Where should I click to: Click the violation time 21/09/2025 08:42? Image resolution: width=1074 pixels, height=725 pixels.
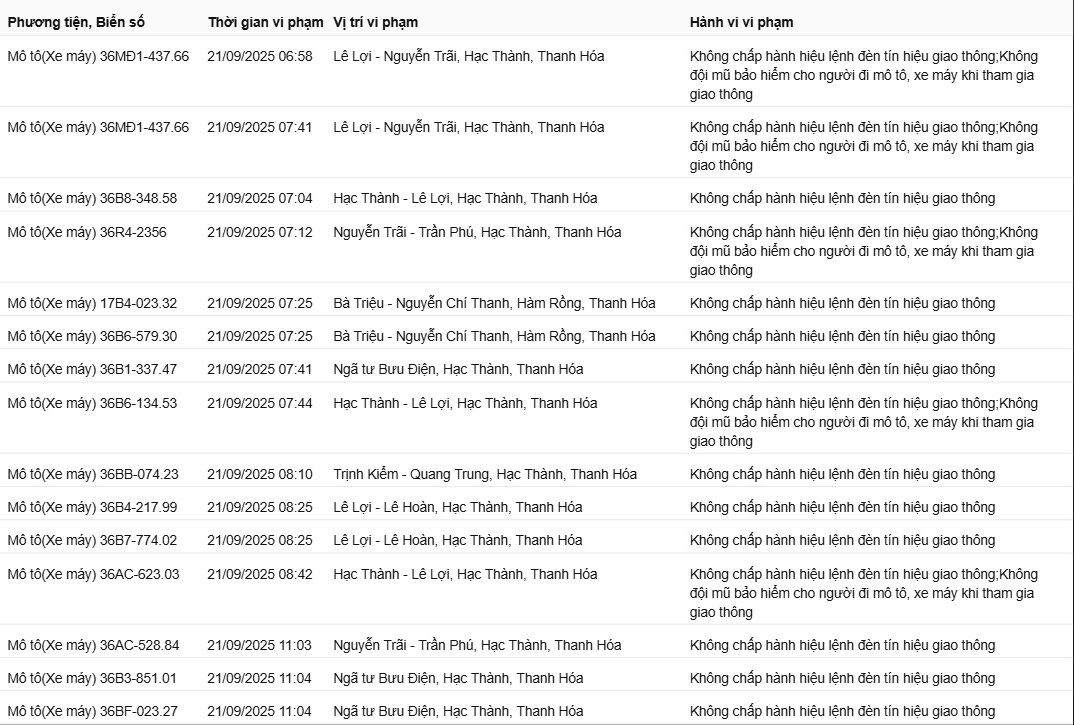point(259,574)
